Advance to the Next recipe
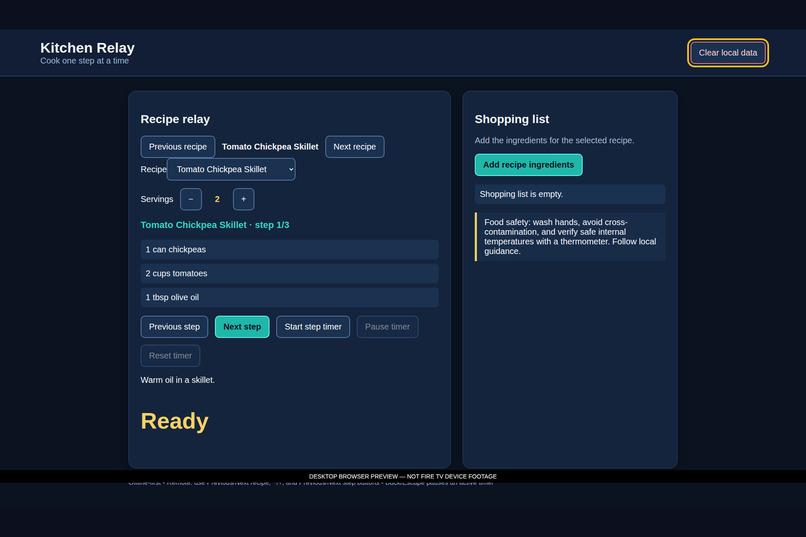 click(x=355, y=147)
